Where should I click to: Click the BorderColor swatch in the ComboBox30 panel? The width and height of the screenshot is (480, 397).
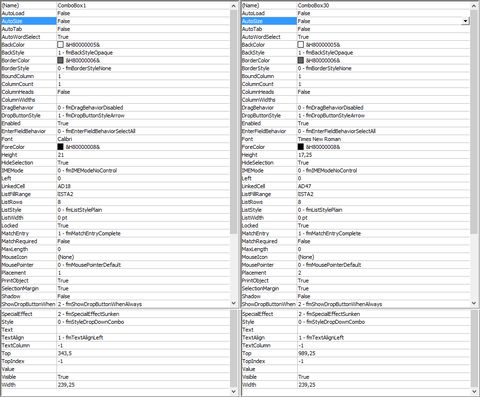coord(301,60)
